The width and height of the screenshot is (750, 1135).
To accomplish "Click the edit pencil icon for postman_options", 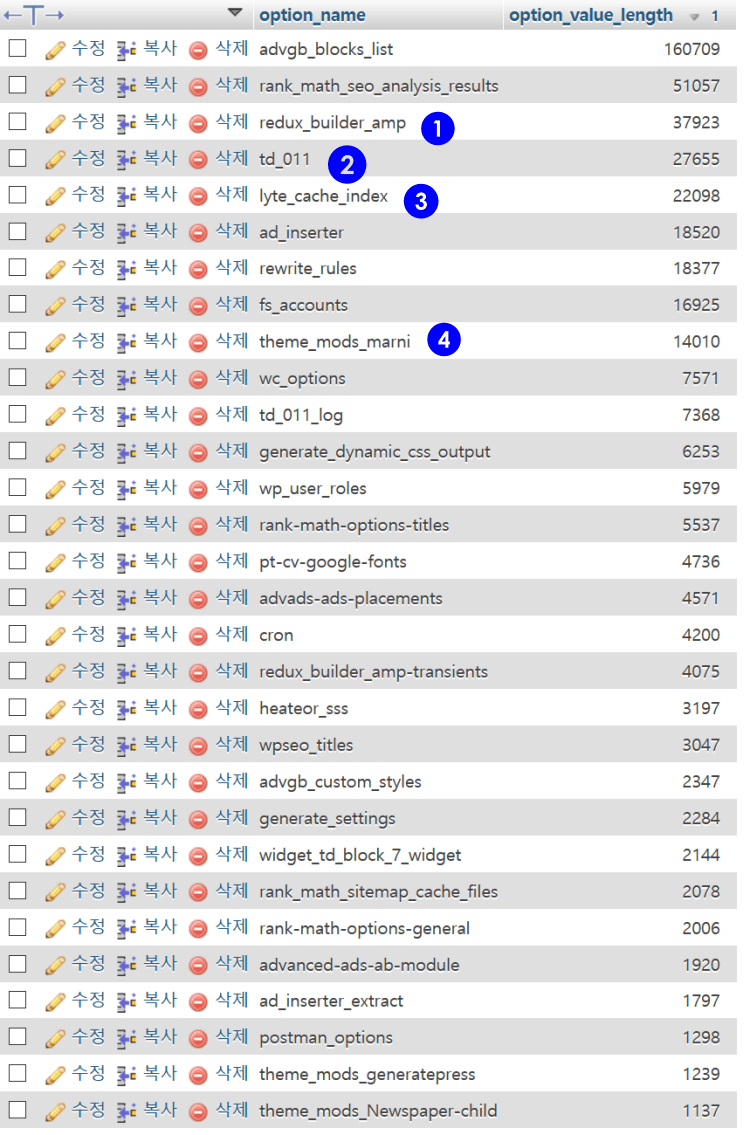I will [56, 1039].
